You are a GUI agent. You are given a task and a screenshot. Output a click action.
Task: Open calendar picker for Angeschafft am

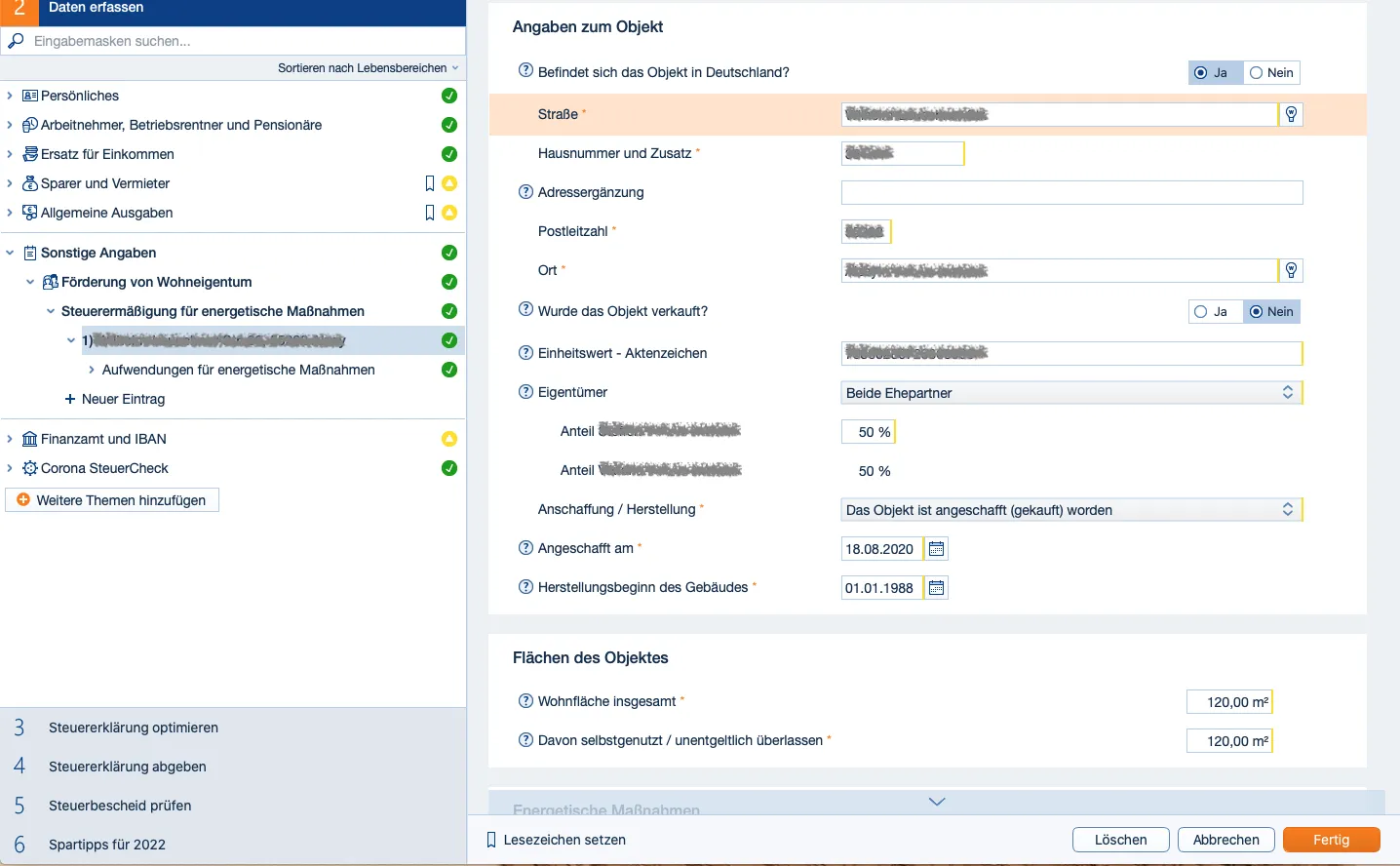tap(936, 549)
